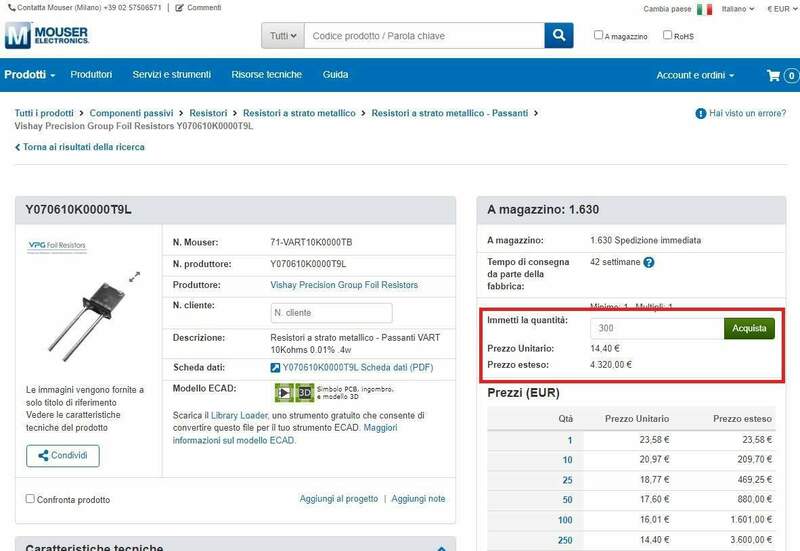This screenshot has height=551, width=800.
Task: Click the VPG Foil Resistors logo
Action: 57,245
